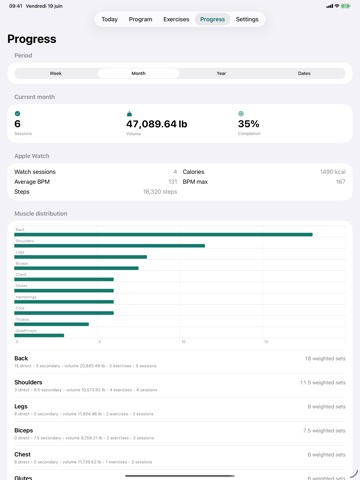Open the Legs muscle row

(180, 410)
